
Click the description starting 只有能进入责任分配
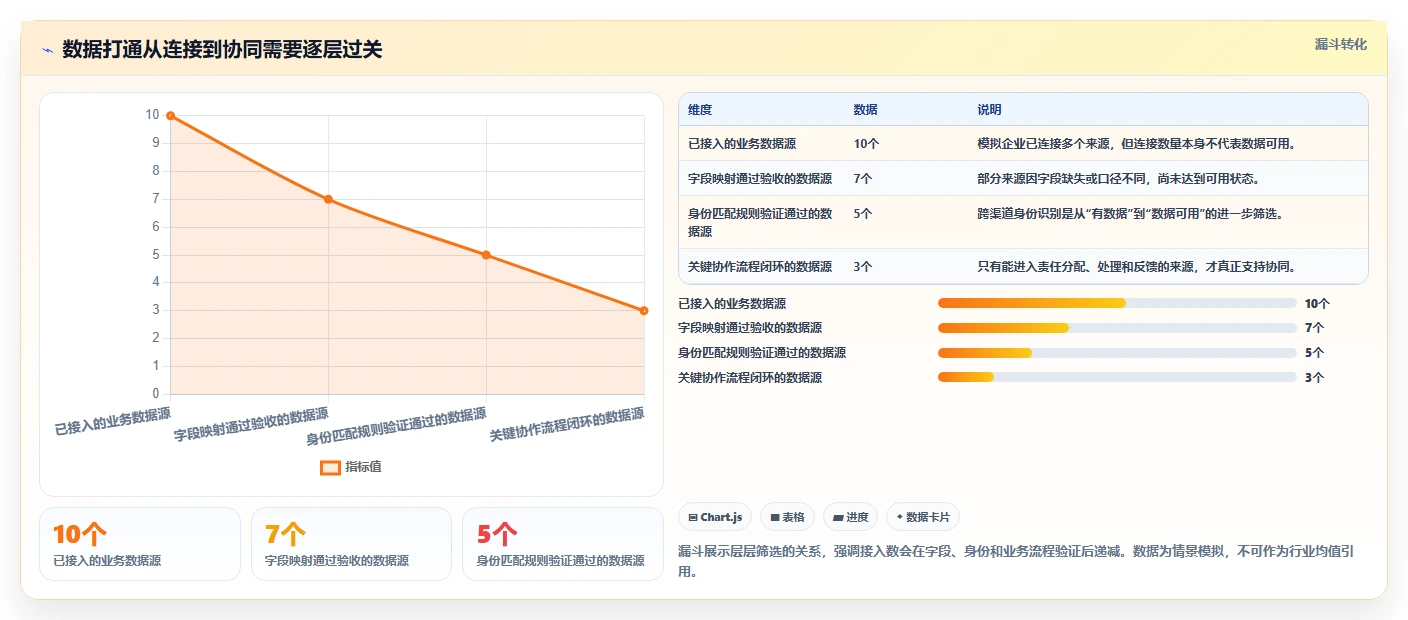click(1137, 267)
